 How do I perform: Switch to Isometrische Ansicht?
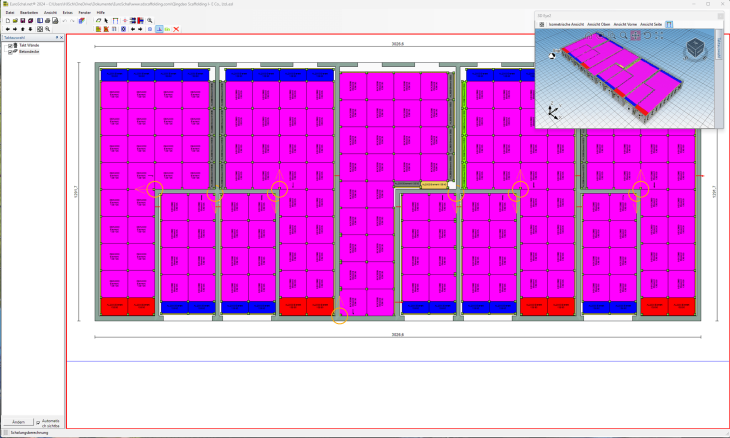tap(566, 24)
